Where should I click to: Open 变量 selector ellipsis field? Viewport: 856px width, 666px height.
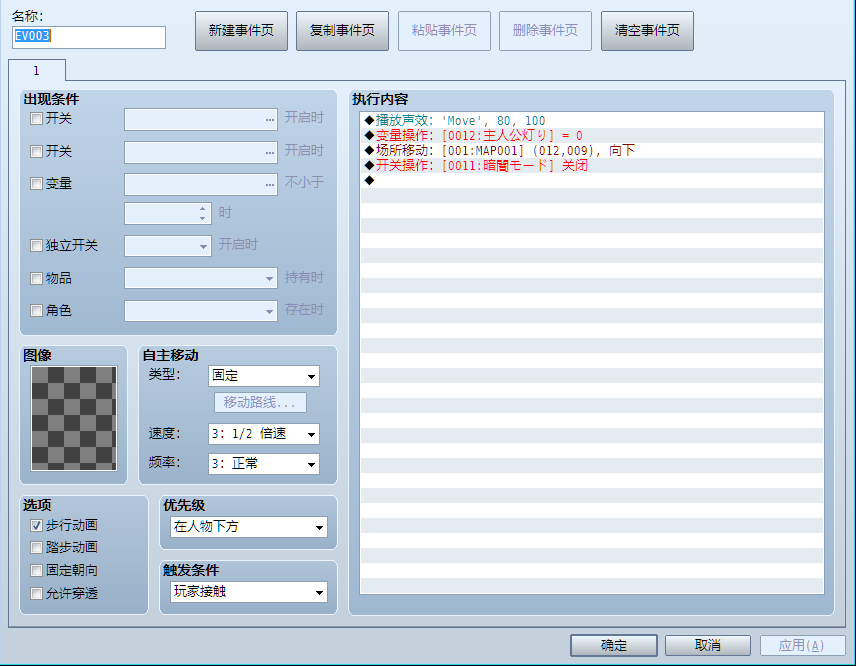point(201,185)
